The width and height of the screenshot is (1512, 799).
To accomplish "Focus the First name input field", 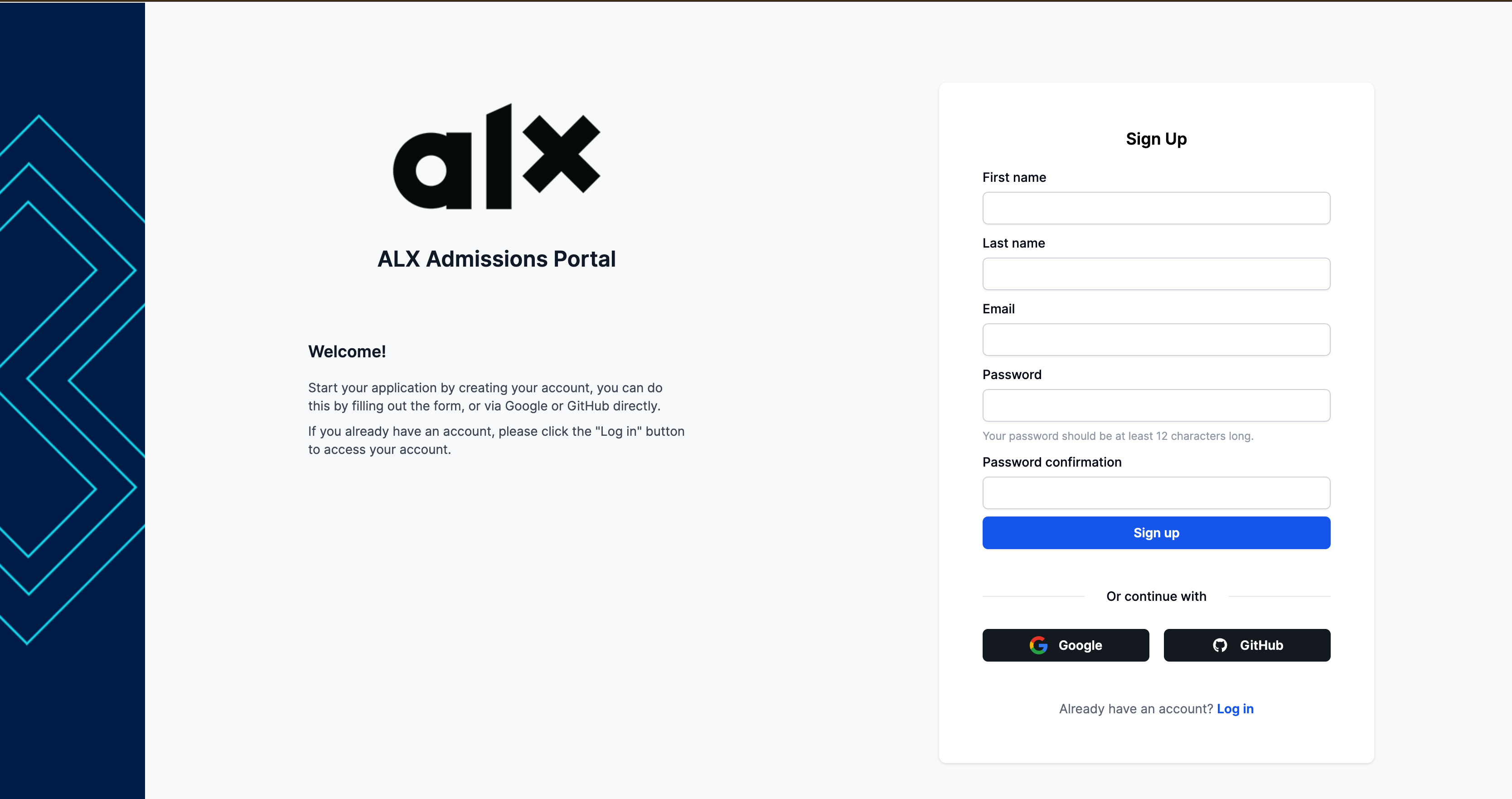I will click(x=1156, y=208).
